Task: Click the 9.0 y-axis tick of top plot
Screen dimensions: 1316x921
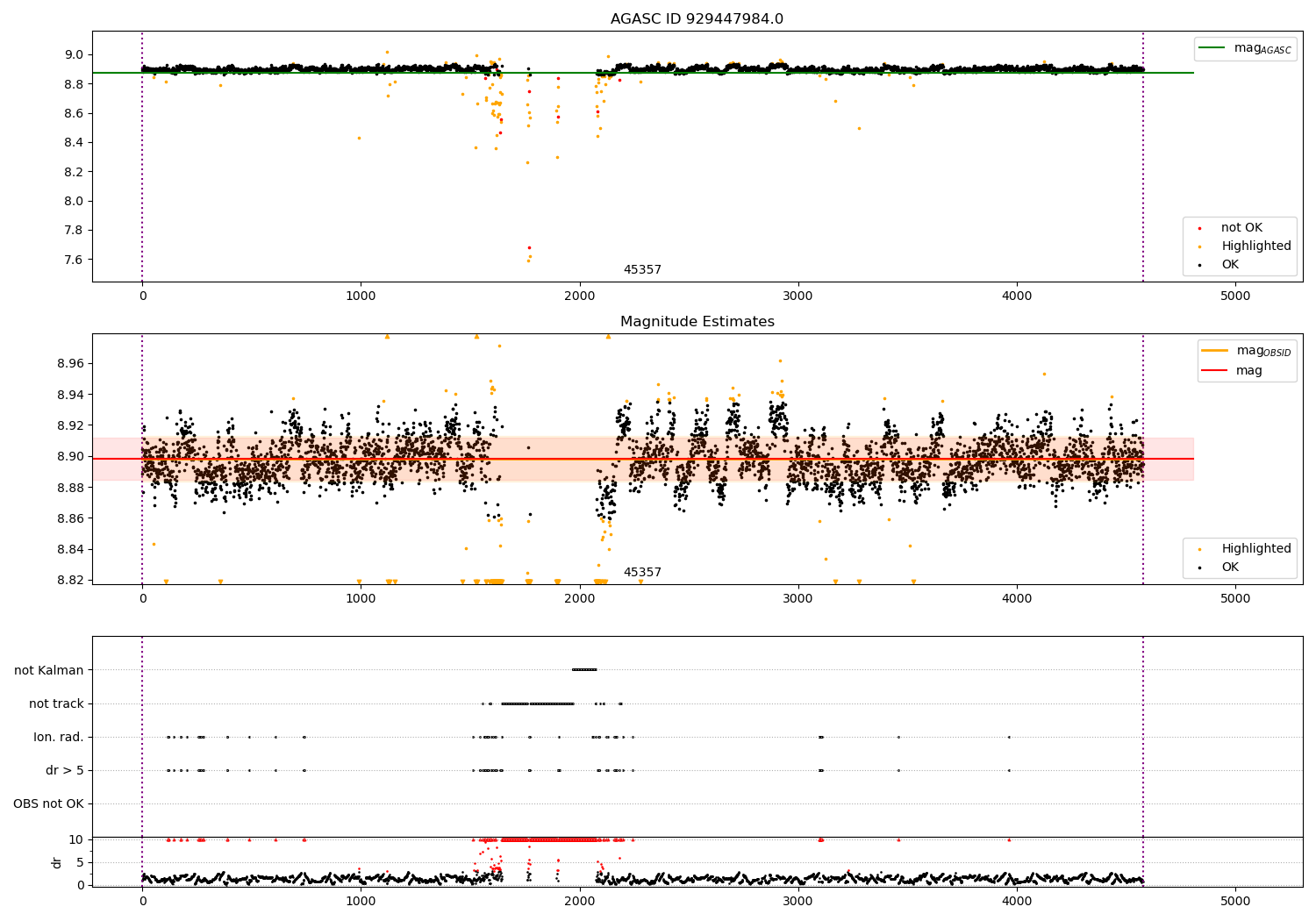Action: [74, 54]
